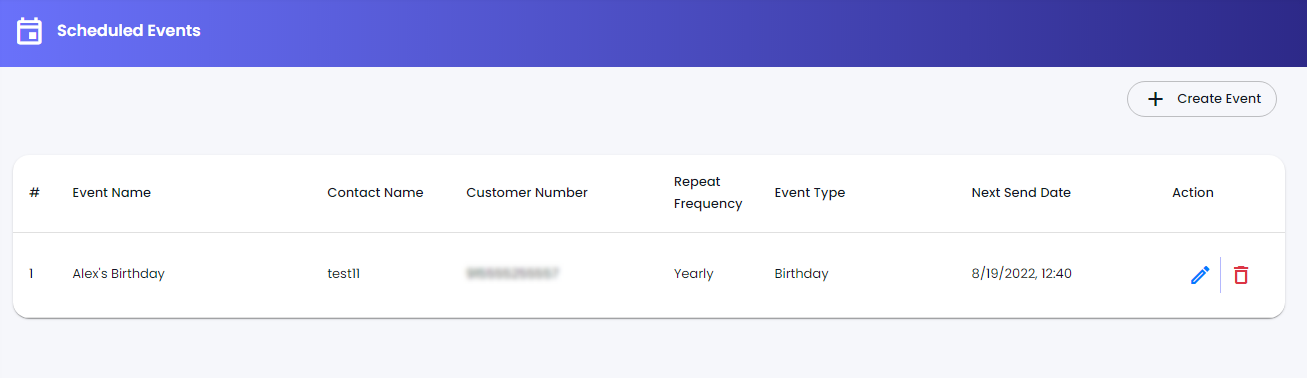Image resolution: width=1307 pixels, height=378 pixels.
Task: Edit Alex's Birthday with the pencil icon
Action: [1200, 274]
